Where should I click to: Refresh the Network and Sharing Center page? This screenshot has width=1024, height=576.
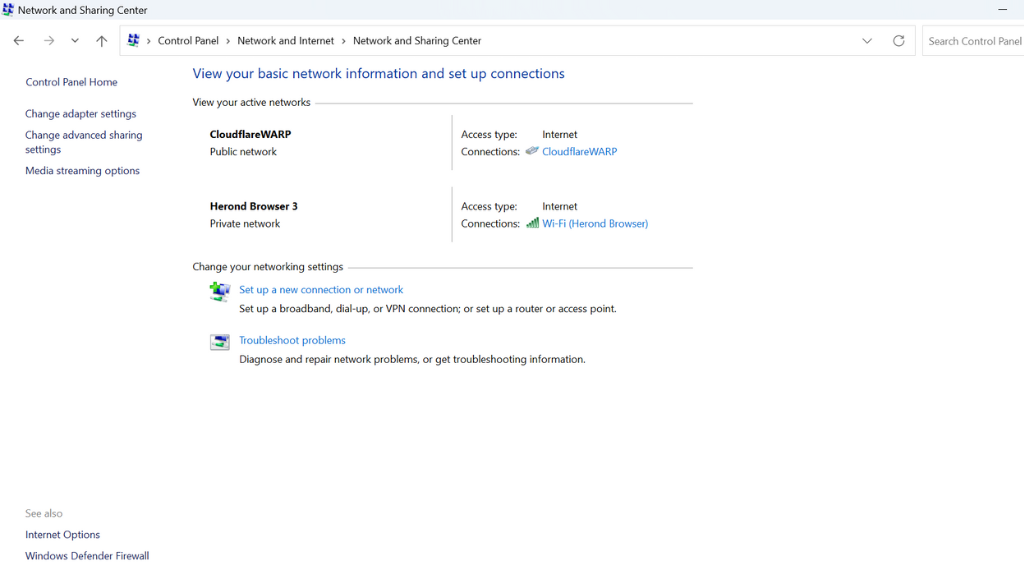[899, 40]
